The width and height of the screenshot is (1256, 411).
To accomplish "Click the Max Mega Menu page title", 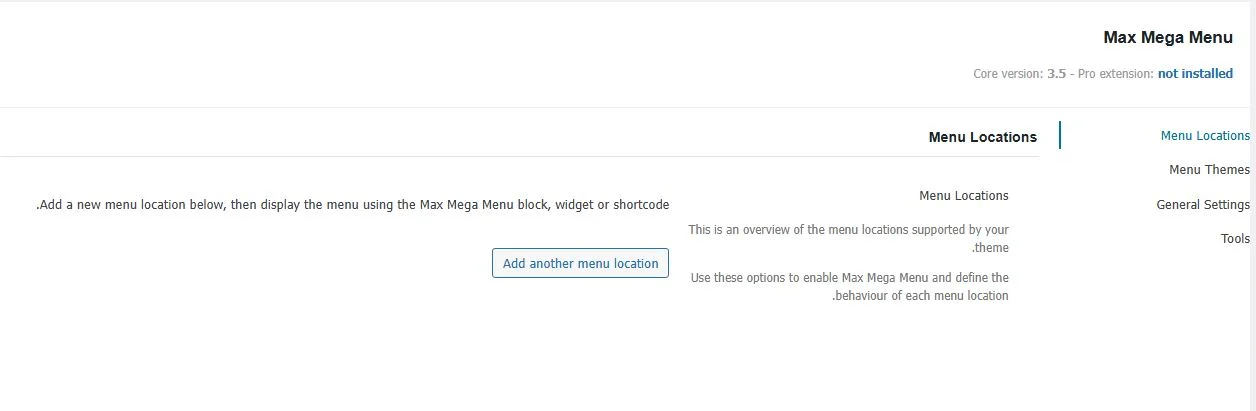I will (1167, 38).
